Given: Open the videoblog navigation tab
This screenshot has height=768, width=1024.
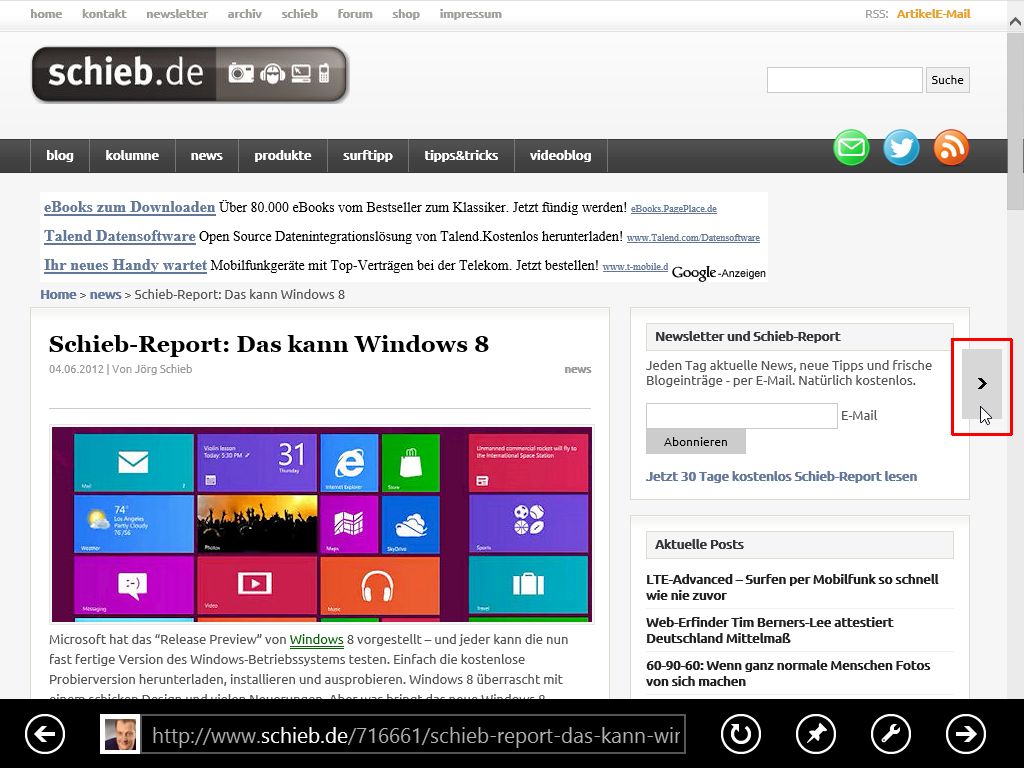Looking at the screenshot, I should (x=560, y=155).
